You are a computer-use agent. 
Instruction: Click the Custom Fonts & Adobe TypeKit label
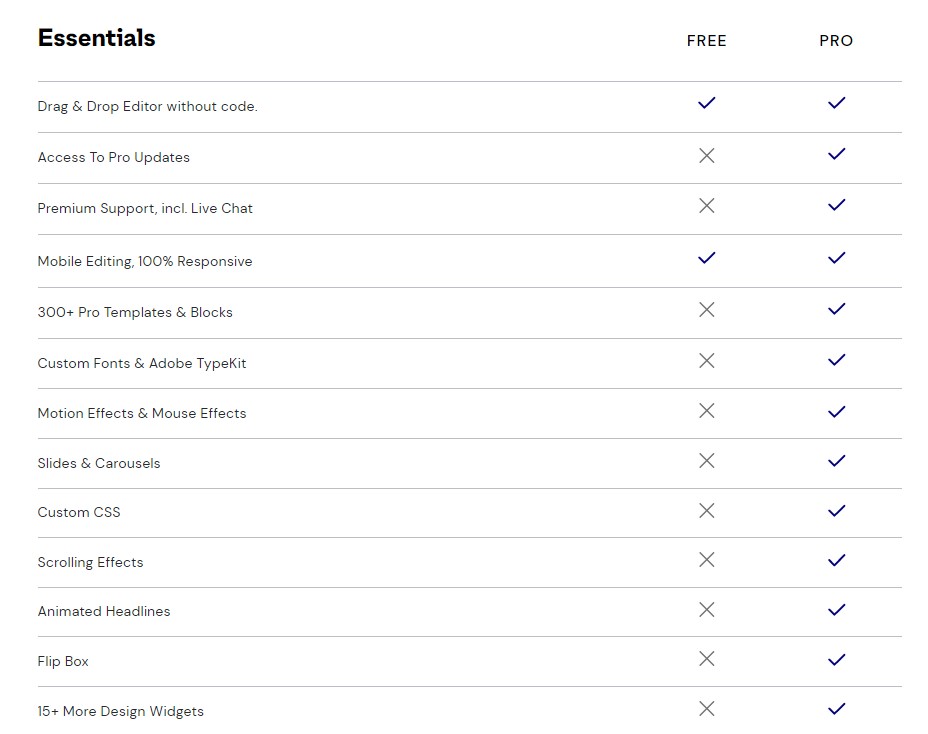coord(142,363)
